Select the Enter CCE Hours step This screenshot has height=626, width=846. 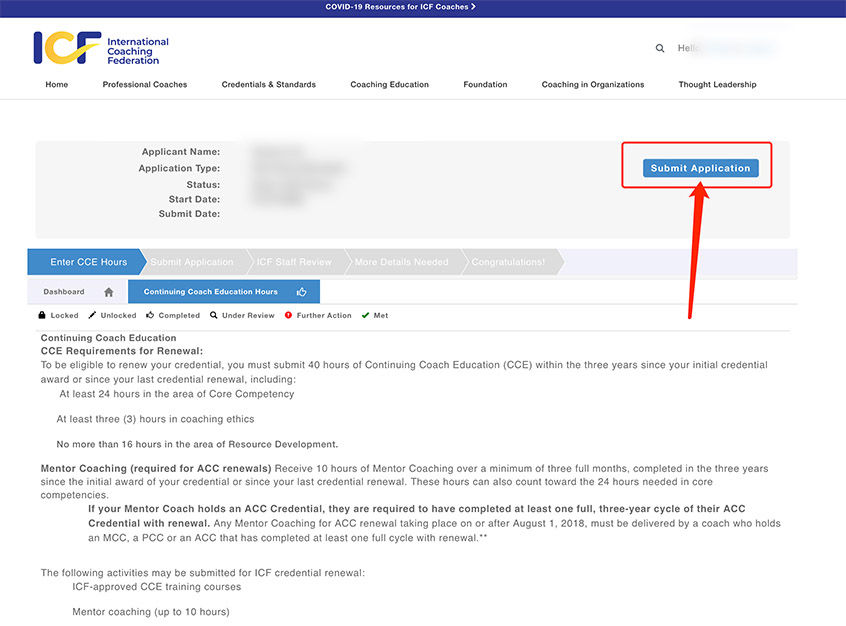(88, 262)
